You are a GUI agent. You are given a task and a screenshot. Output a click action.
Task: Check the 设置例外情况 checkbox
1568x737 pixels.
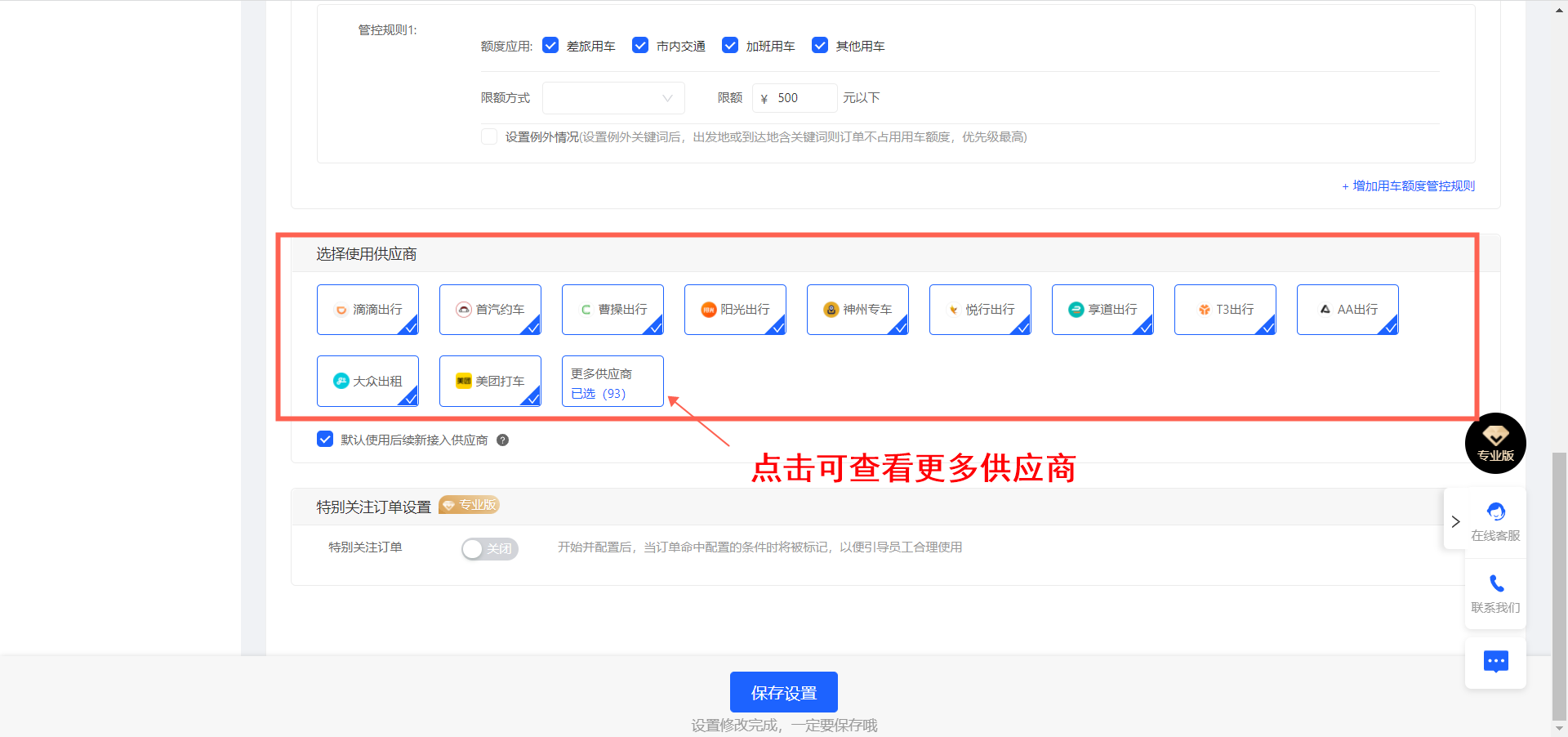489,136
